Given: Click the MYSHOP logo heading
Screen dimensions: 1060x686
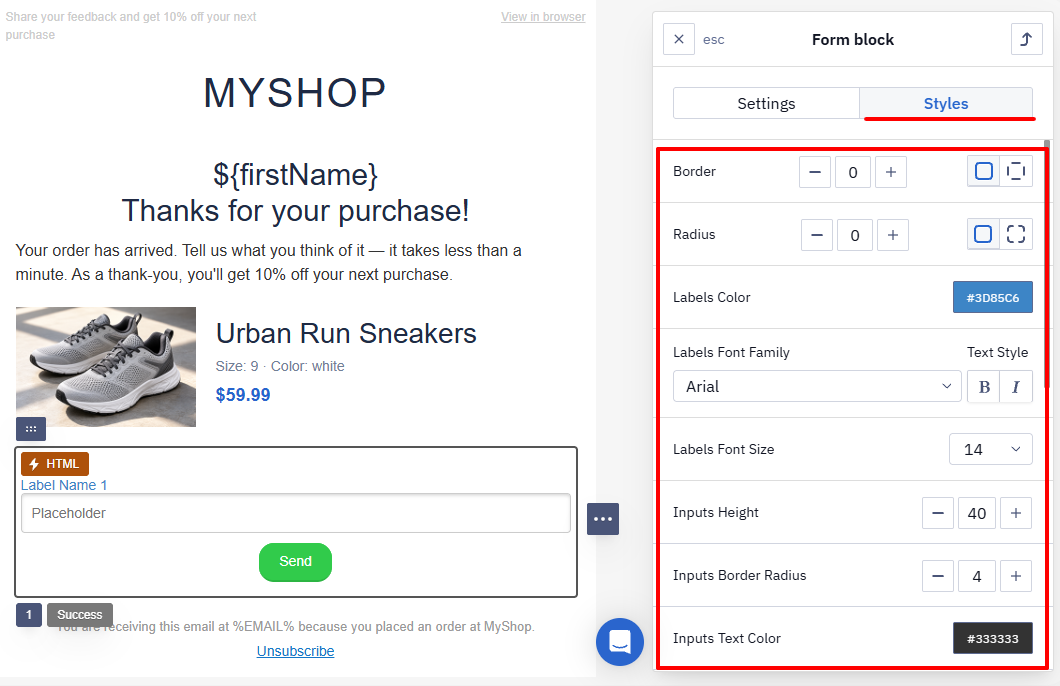Looking at the screenshot, I should coord(295,93).
